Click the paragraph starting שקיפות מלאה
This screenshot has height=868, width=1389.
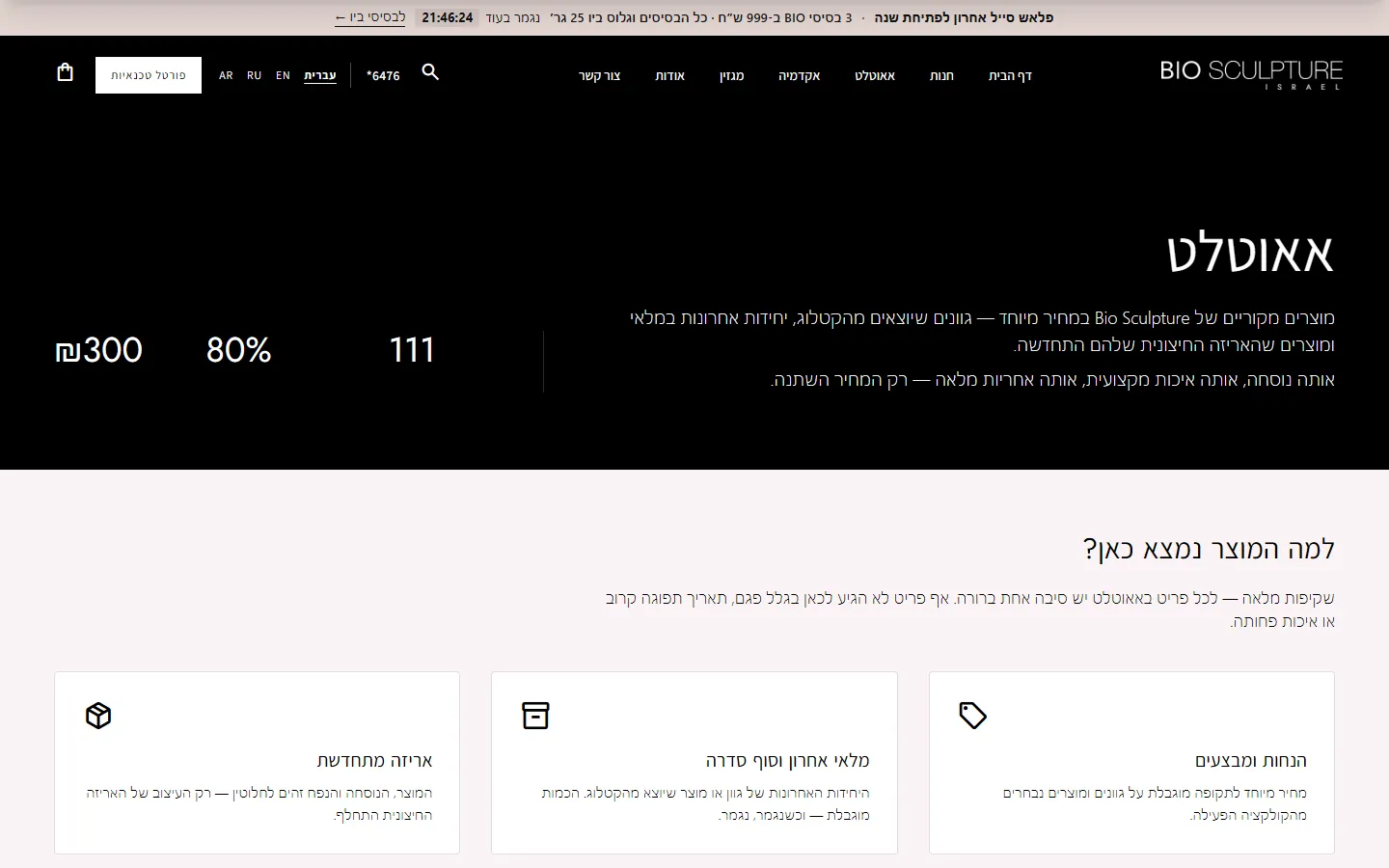[x=970, y=610]
